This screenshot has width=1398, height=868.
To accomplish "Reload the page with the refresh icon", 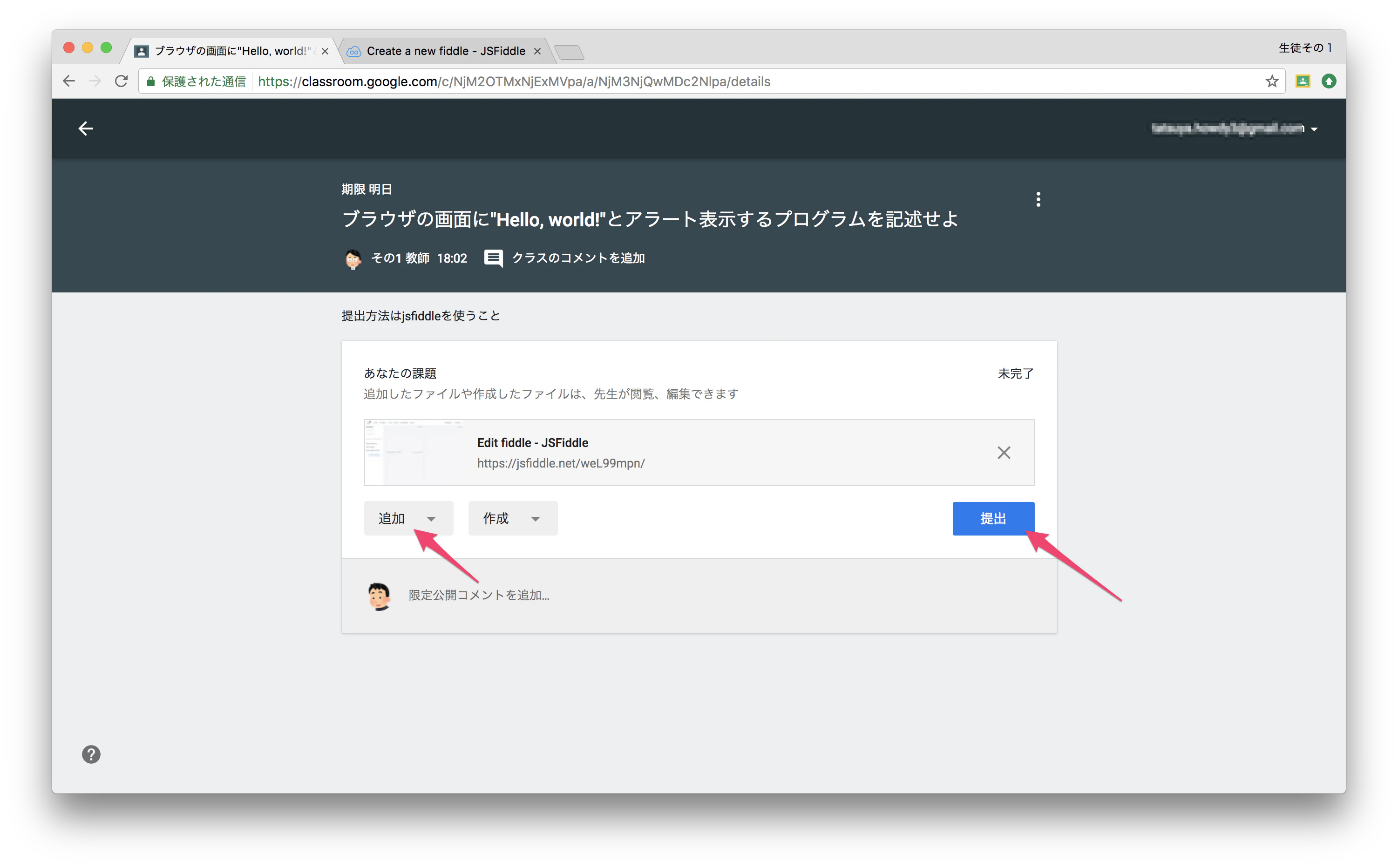I will click(x=121, y=81).
